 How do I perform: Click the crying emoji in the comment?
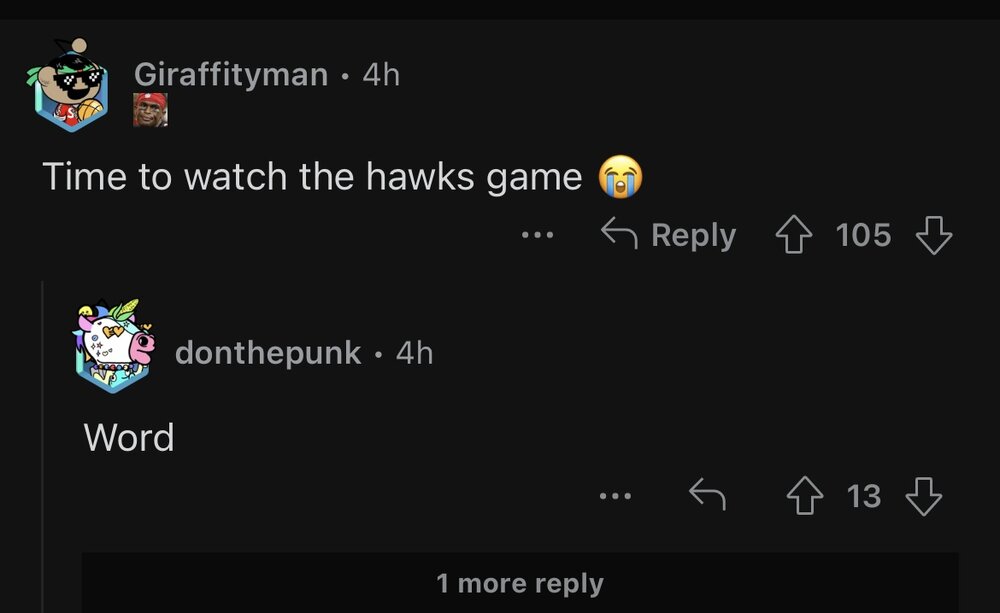620,178
